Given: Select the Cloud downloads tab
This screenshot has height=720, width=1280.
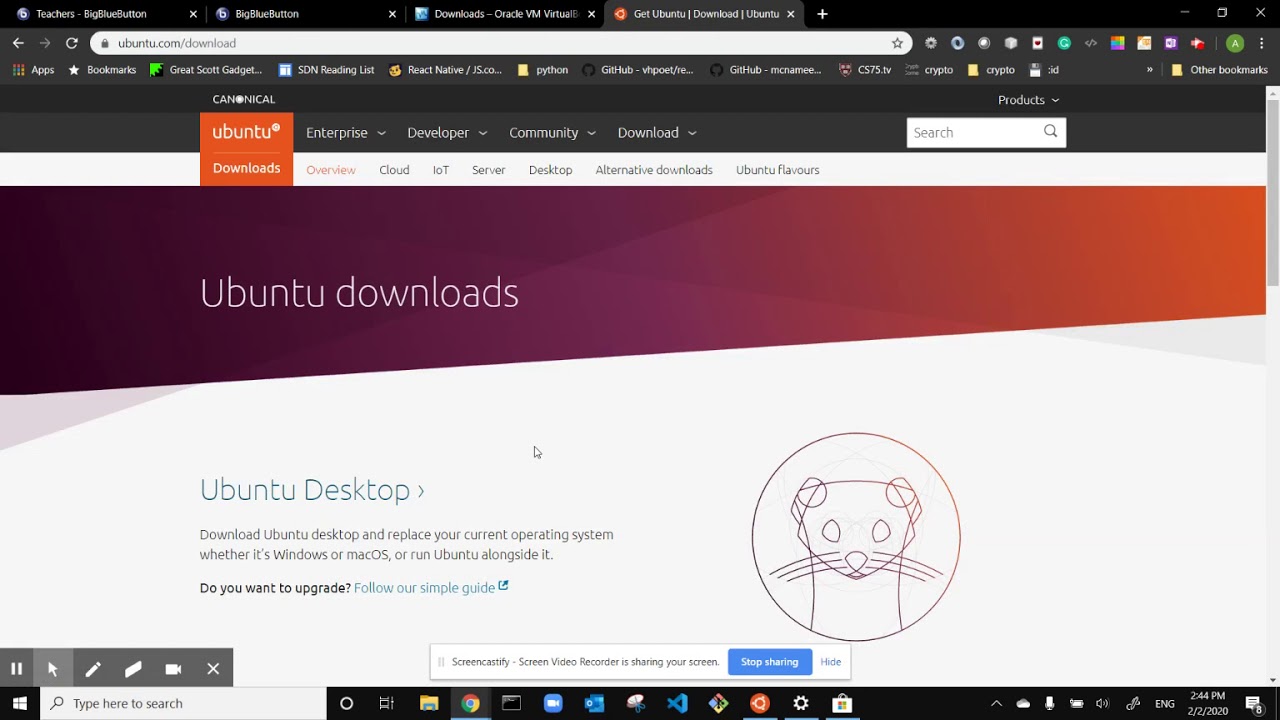Looking at the screenshot, I should 394,170.
